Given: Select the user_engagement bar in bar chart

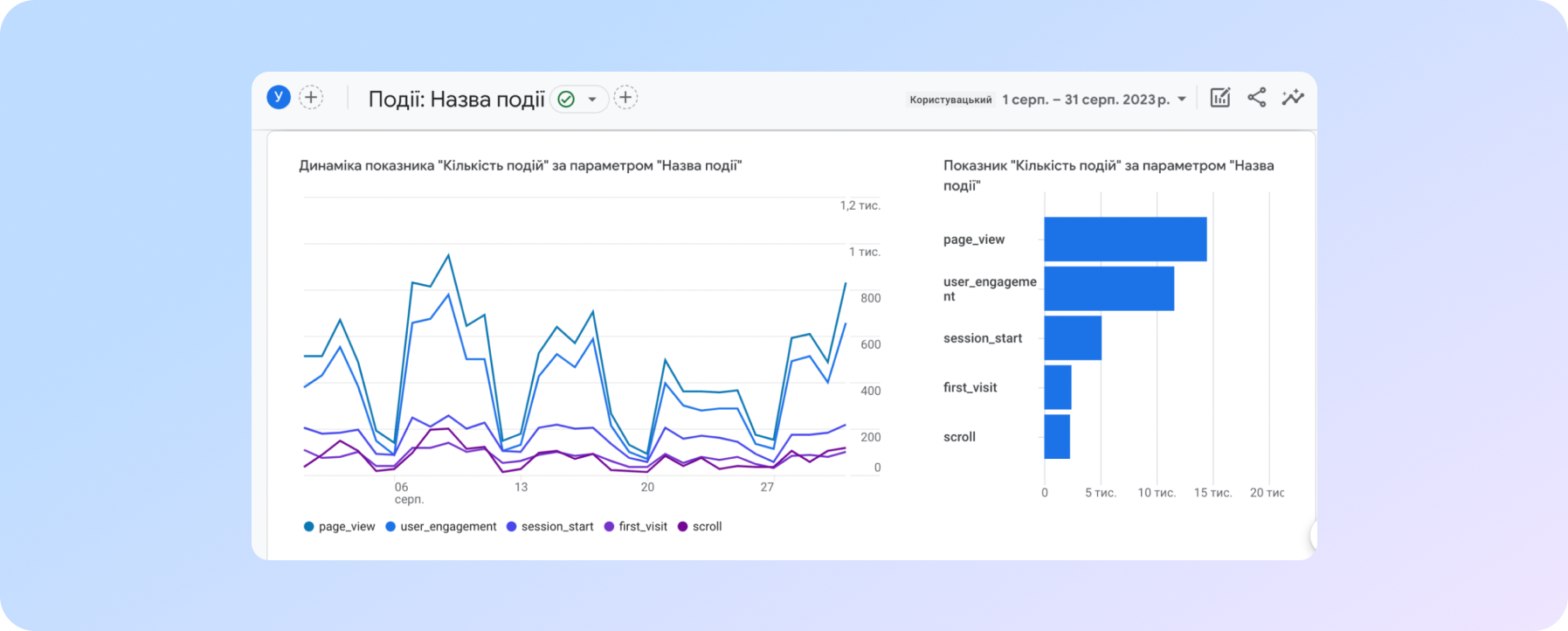Looking at the screenshot, I should coord(1109,288).
